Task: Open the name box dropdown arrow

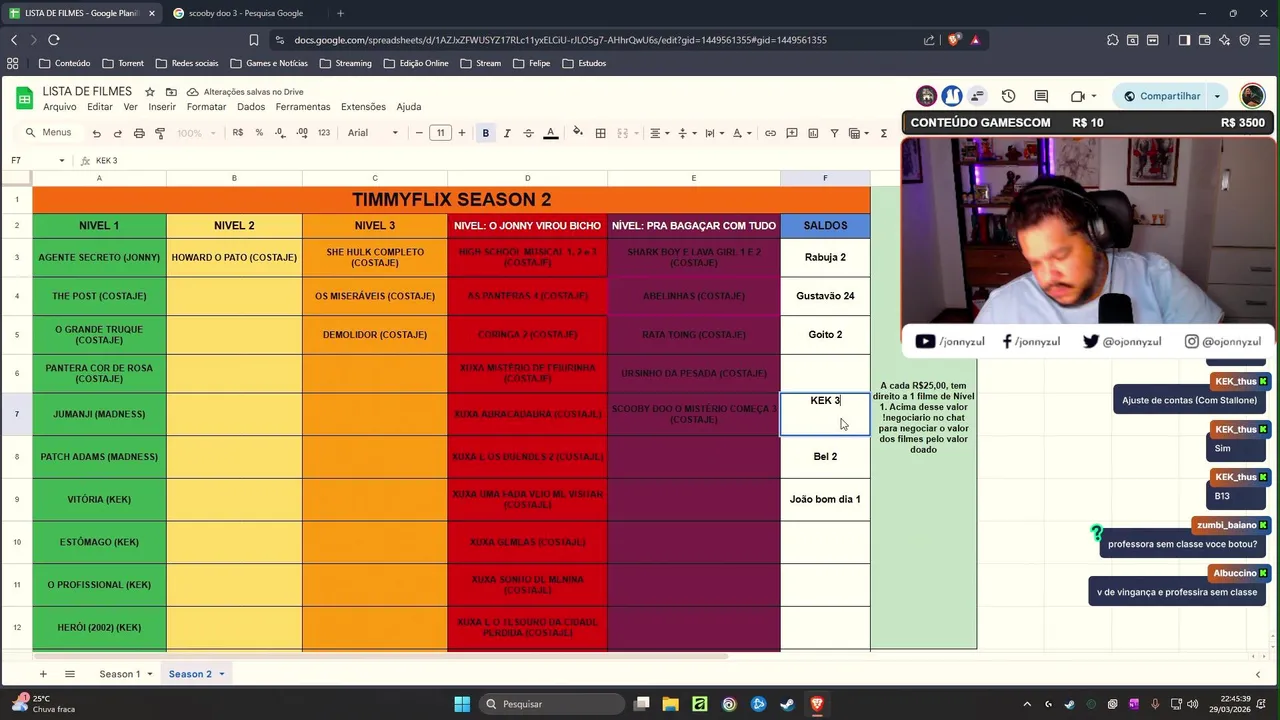Action: pos(62,161)
